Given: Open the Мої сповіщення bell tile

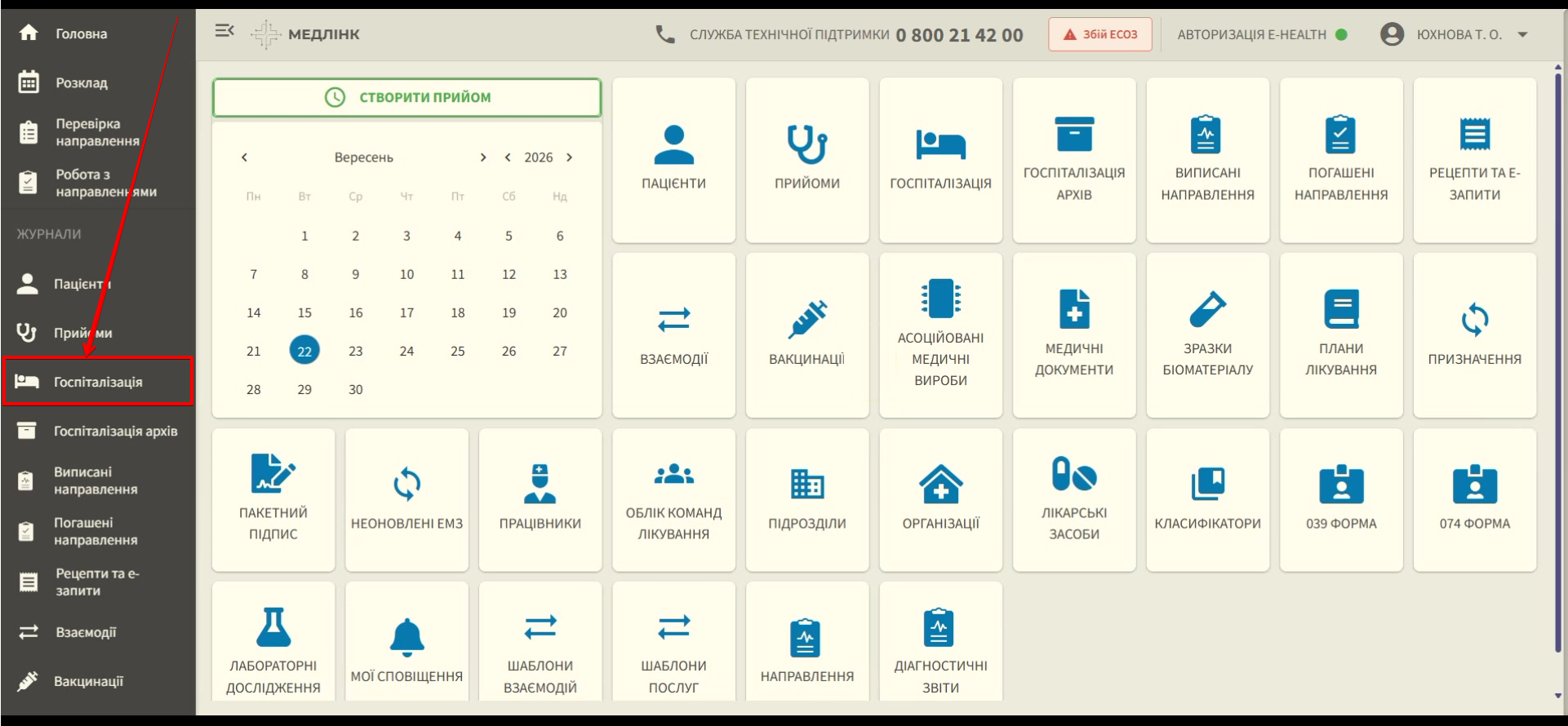Looking at the screenshot, I should [406, 642].
